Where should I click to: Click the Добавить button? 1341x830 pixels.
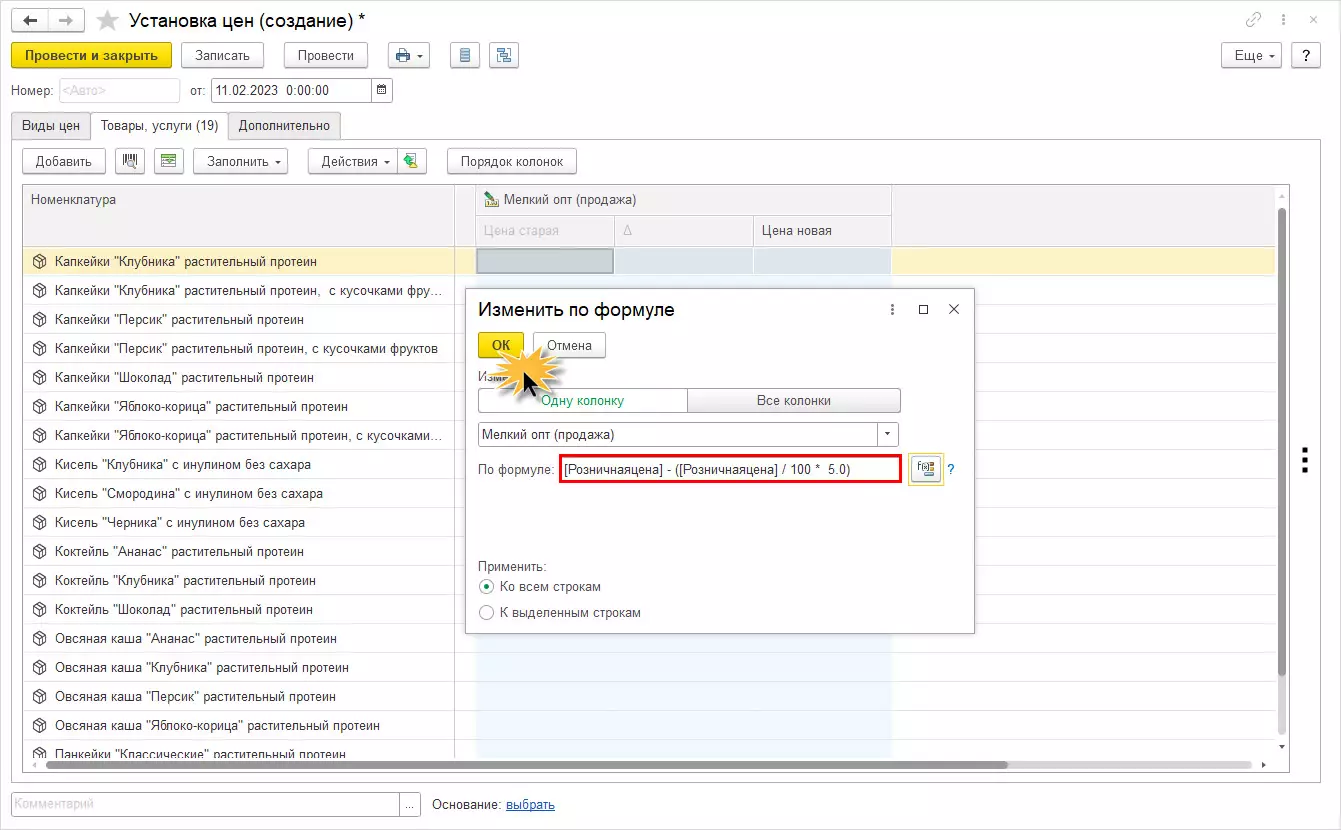point(64,161)
